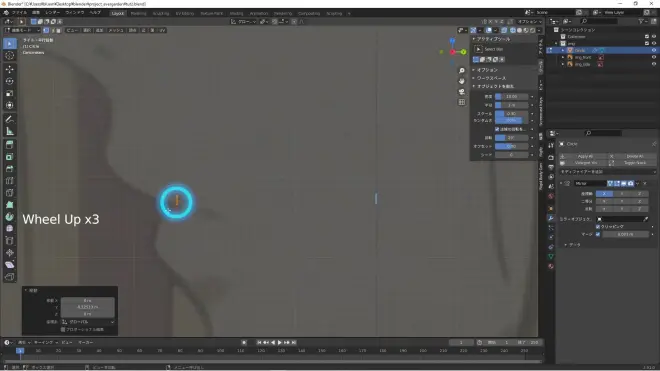Switch to the Modeling workspace tab
The image size is (660, 371).
138,13
